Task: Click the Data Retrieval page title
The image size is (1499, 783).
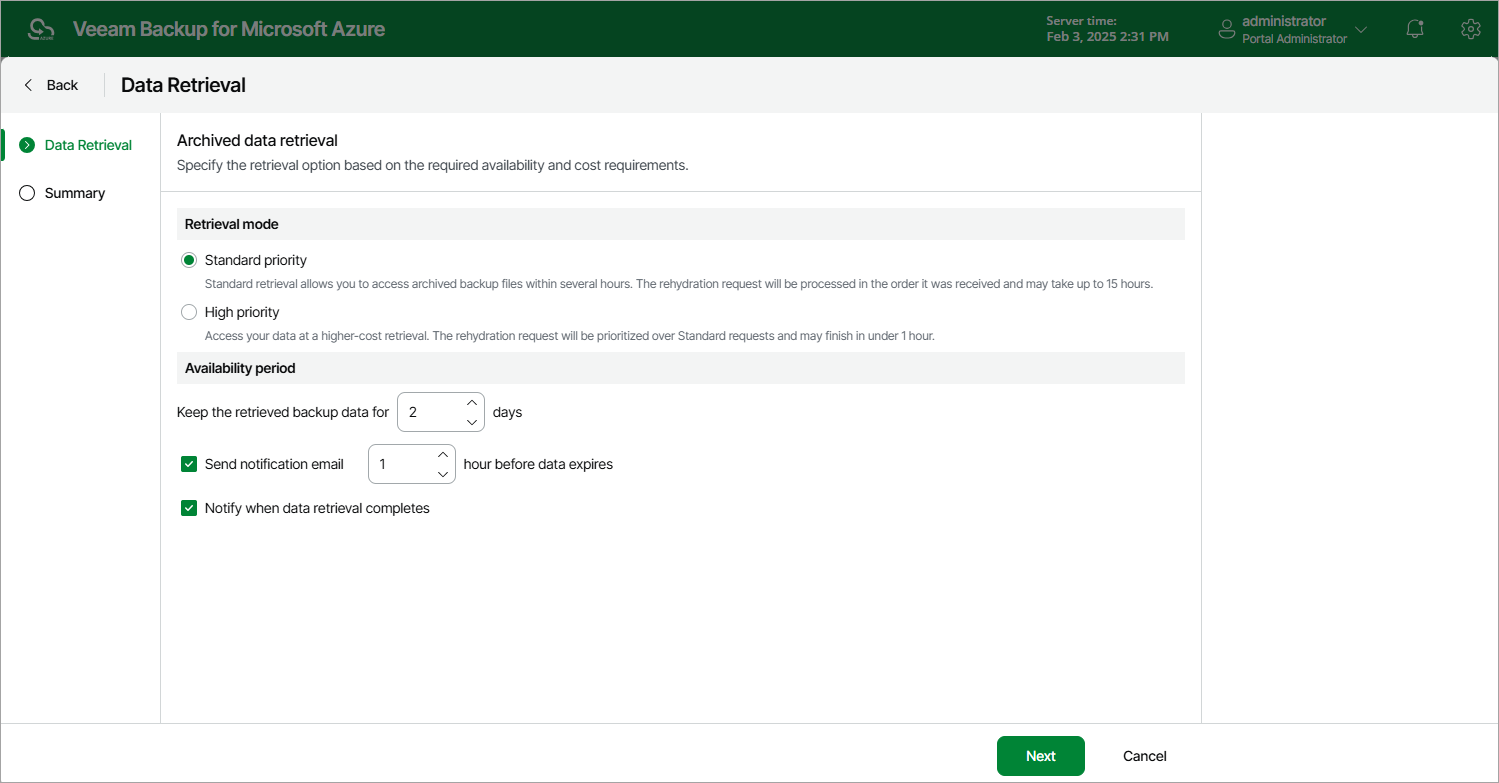Action: 183,85
